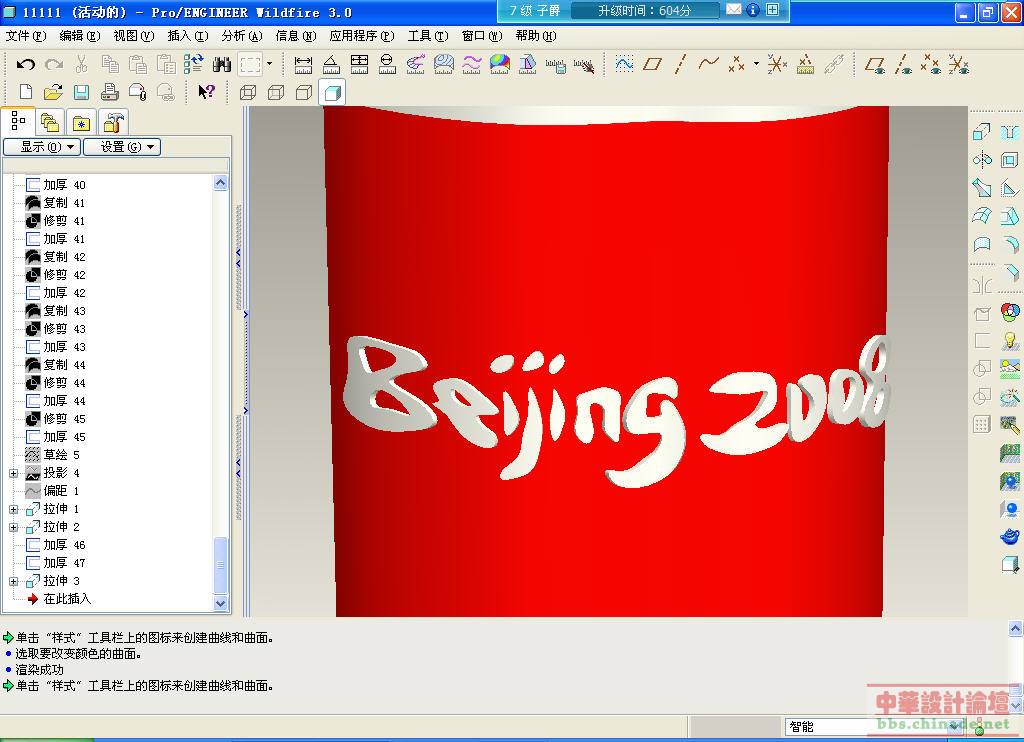Switch to the Favorites navigator tab
The width and height of the screenshot is (1024, 742).
(x=82, y=122)
